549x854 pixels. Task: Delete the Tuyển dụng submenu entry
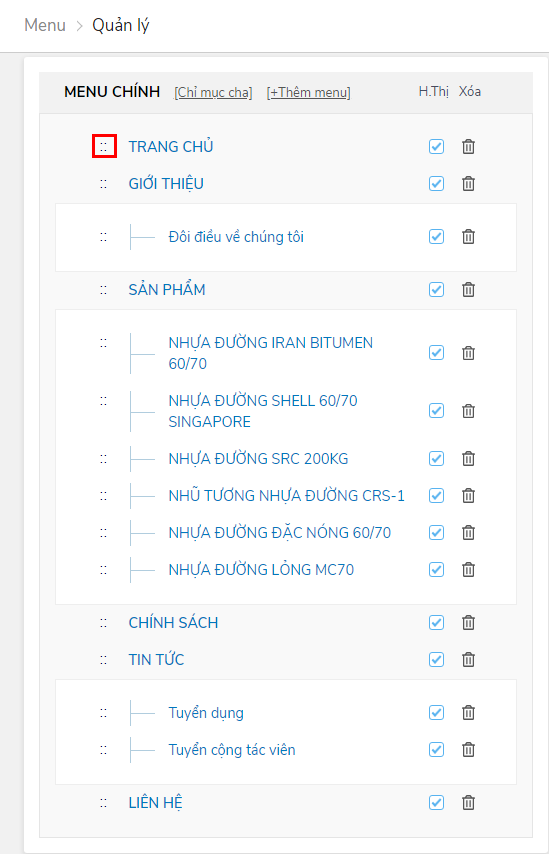(468, 712)
